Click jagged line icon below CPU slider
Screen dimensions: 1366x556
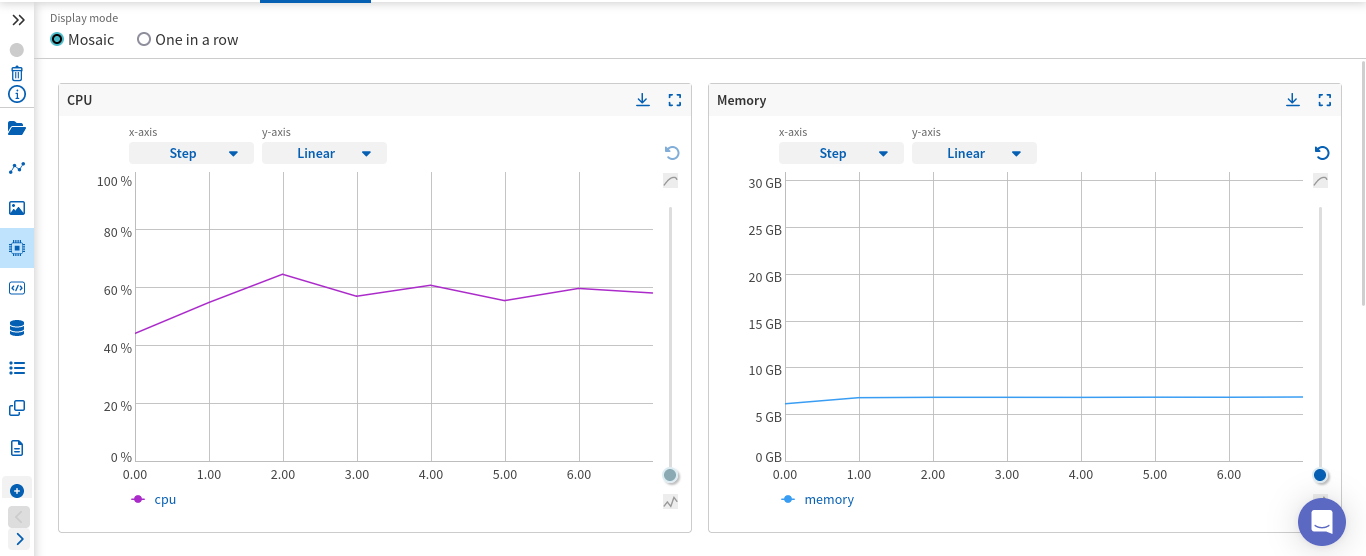pyautogui.click(x=671, y=502)
